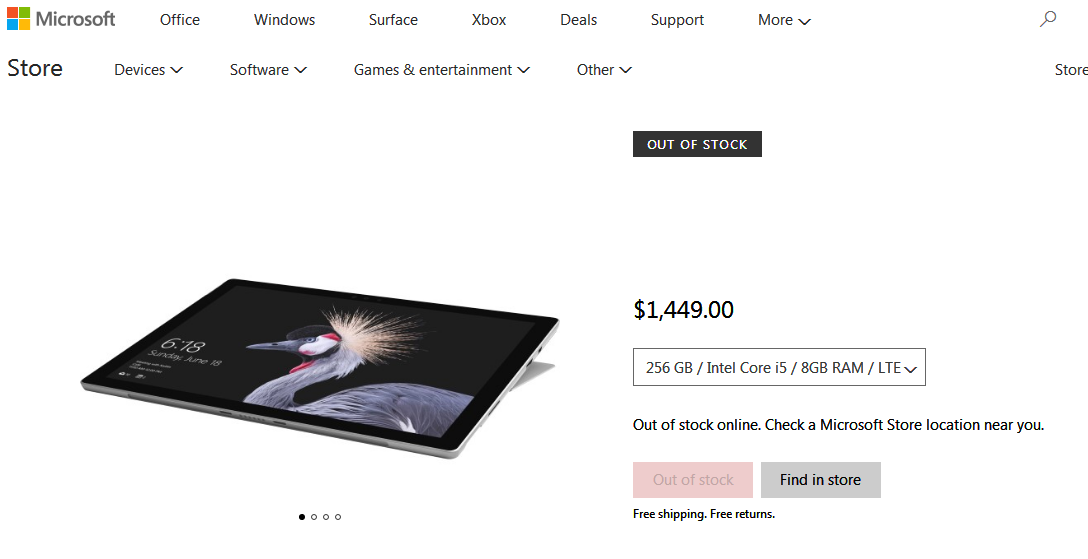Open the Windows menu item
Image resolution: width=1088 pixels, height=559 pixels.
point(284,20)
